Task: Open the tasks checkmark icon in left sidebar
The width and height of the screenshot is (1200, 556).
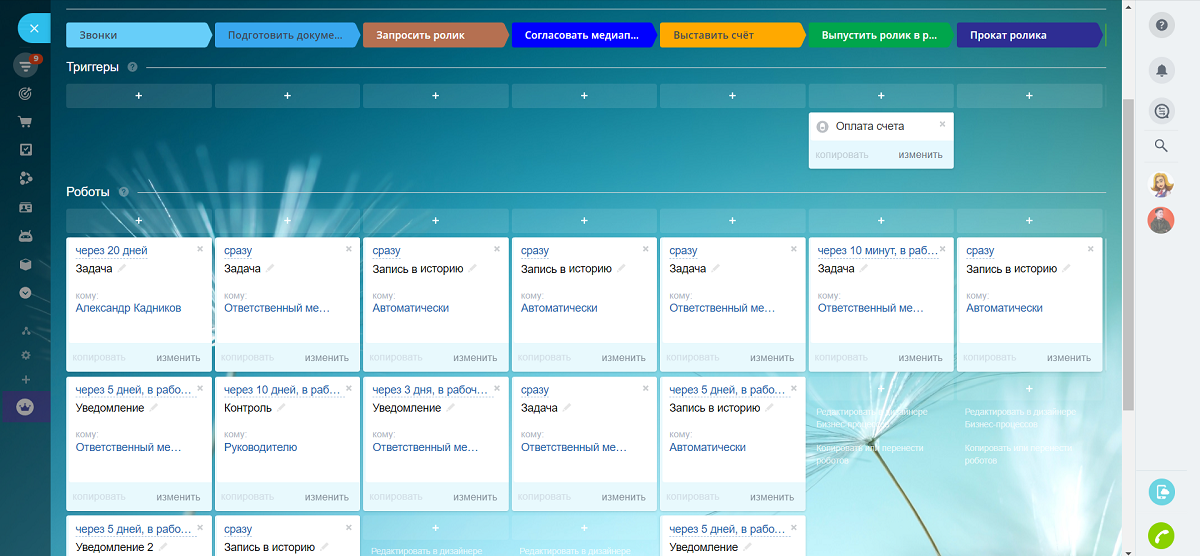Action: click(x=26, y=150)
